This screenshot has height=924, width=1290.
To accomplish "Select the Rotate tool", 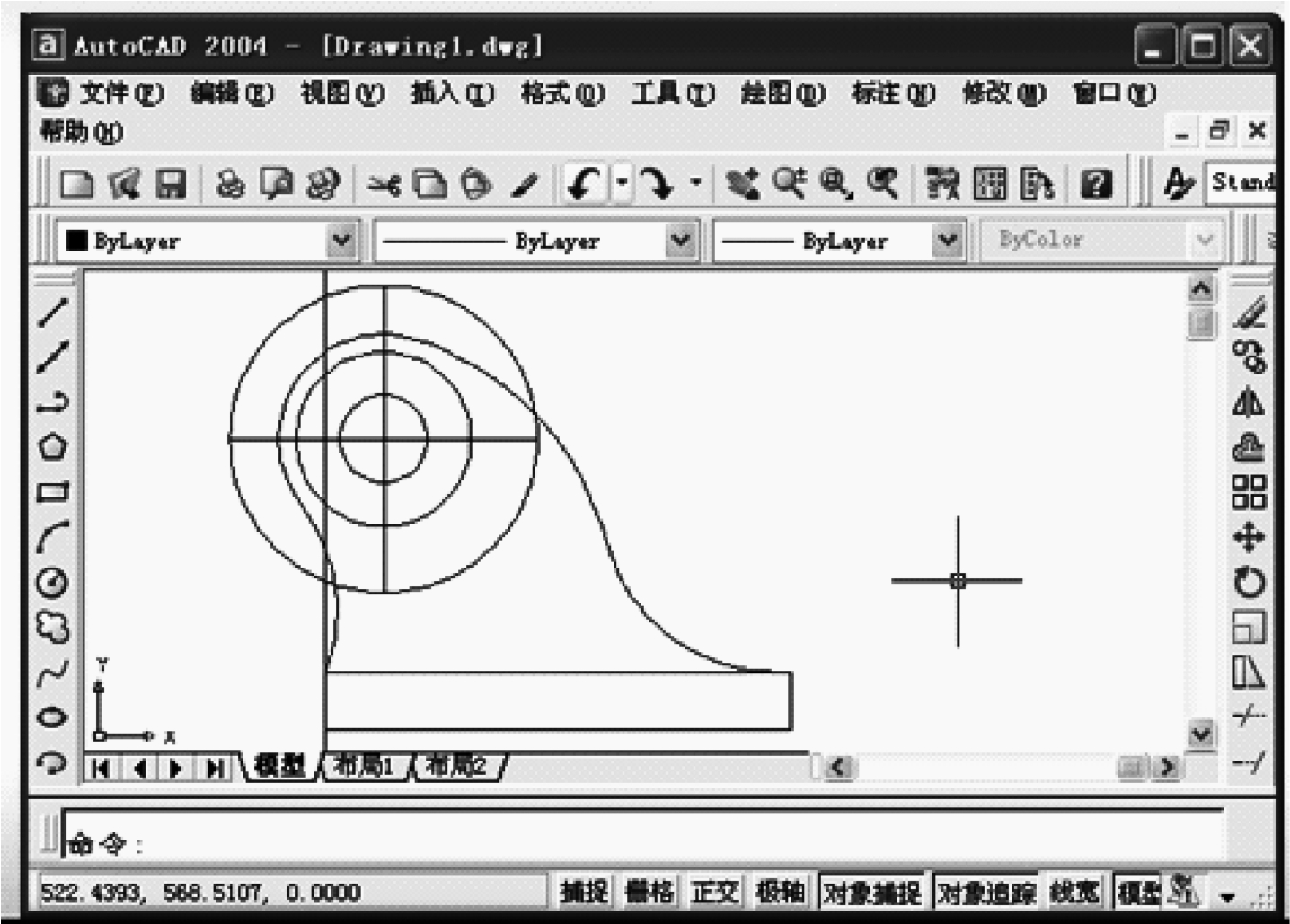I will [1250, 582].
